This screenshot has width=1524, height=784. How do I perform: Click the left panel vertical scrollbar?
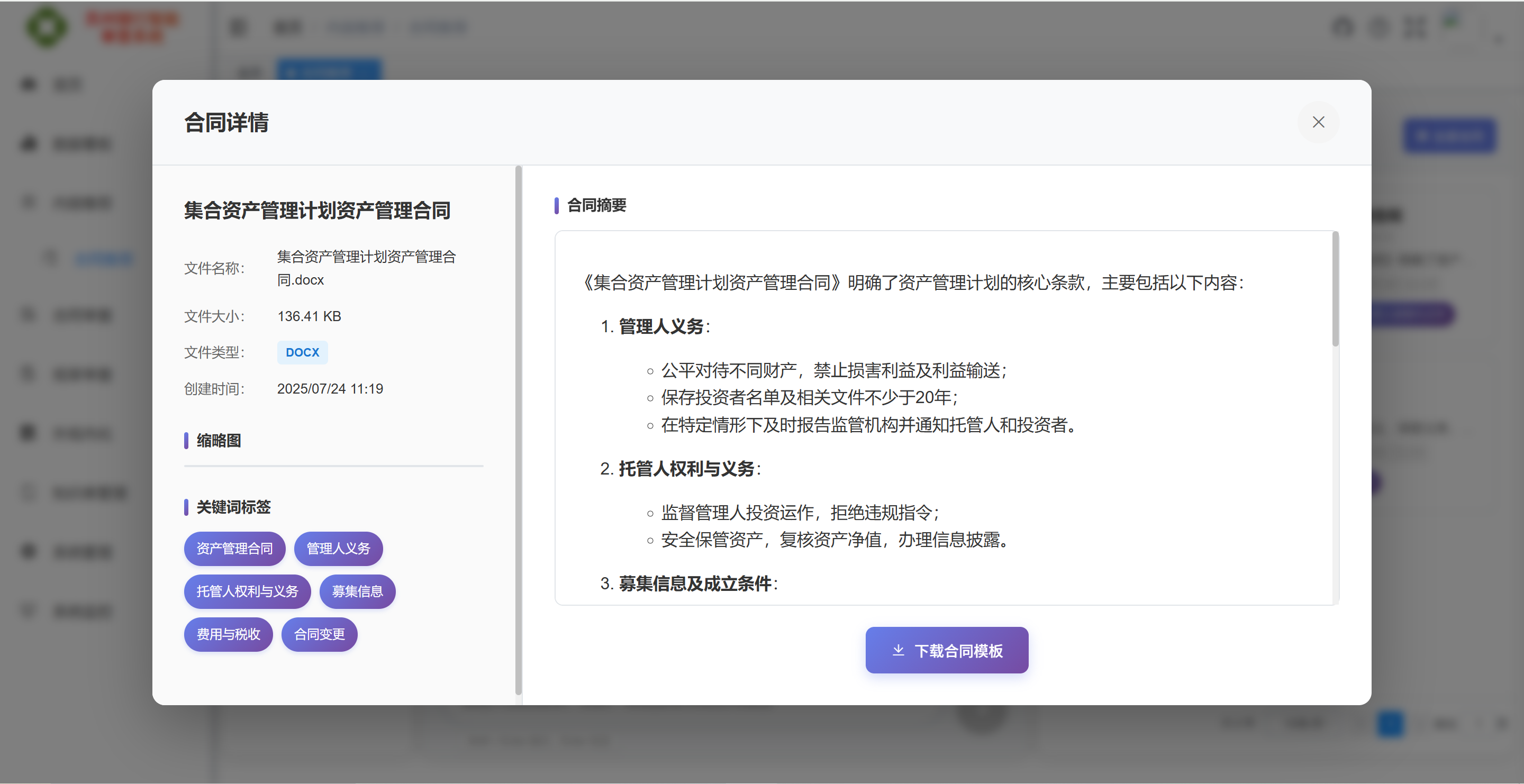518,431
